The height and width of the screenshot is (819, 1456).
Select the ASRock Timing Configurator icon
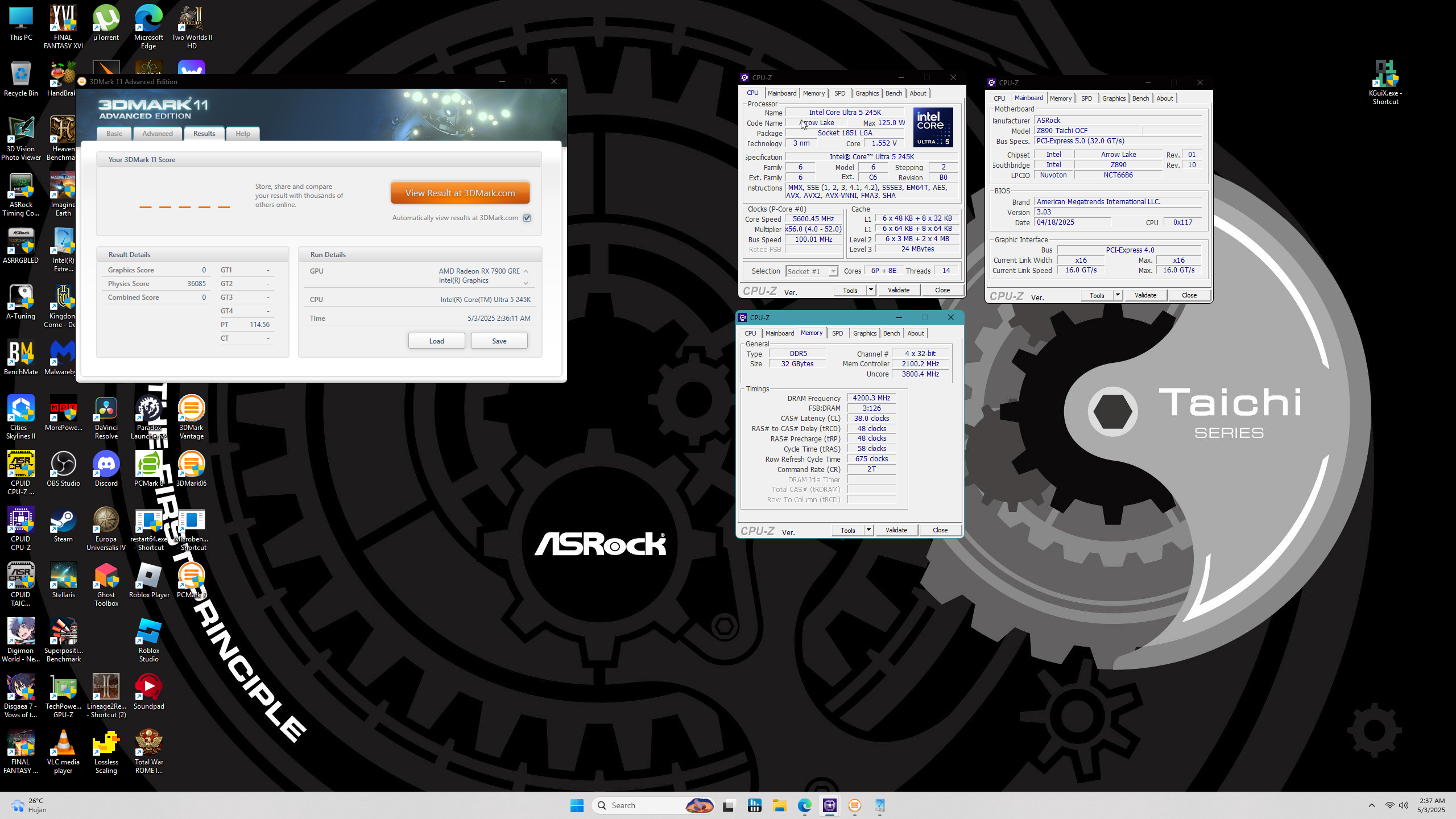(21, 195)
